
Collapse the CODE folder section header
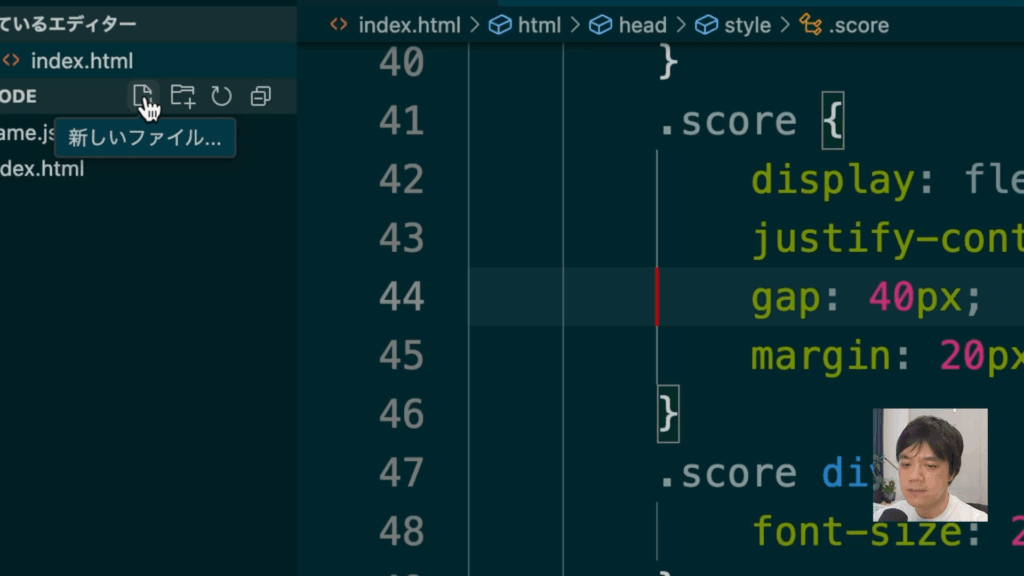pyautogui.click(x=20, y=96)
